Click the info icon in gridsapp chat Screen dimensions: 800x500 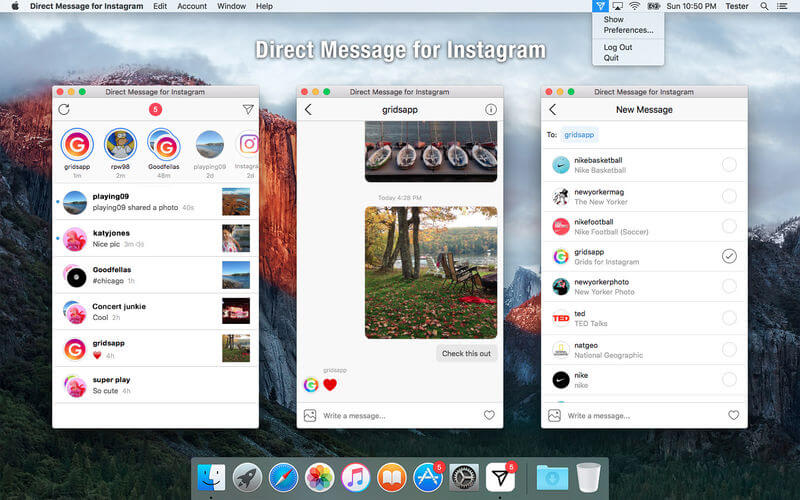click(x=491, y=109)
